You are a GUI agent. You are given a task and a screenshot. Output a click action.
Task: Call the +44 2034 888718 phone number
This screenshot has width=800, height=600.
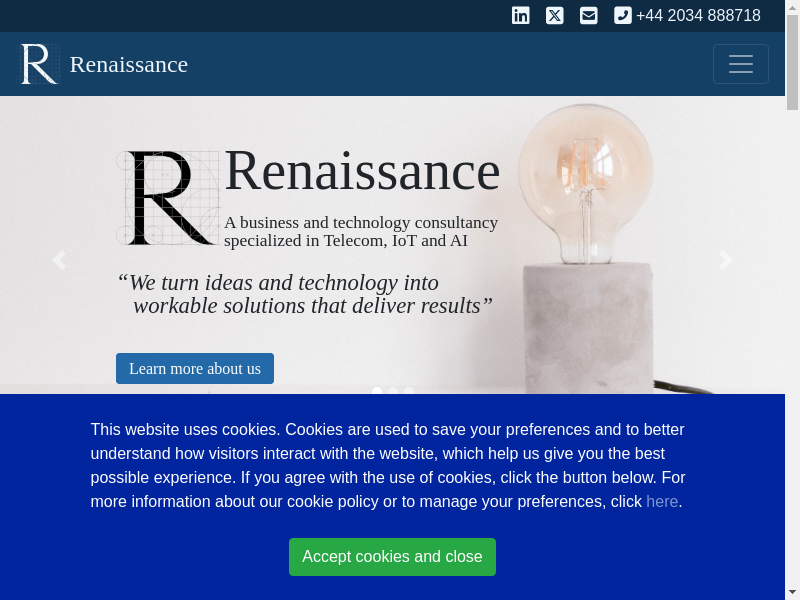[698, 15]
